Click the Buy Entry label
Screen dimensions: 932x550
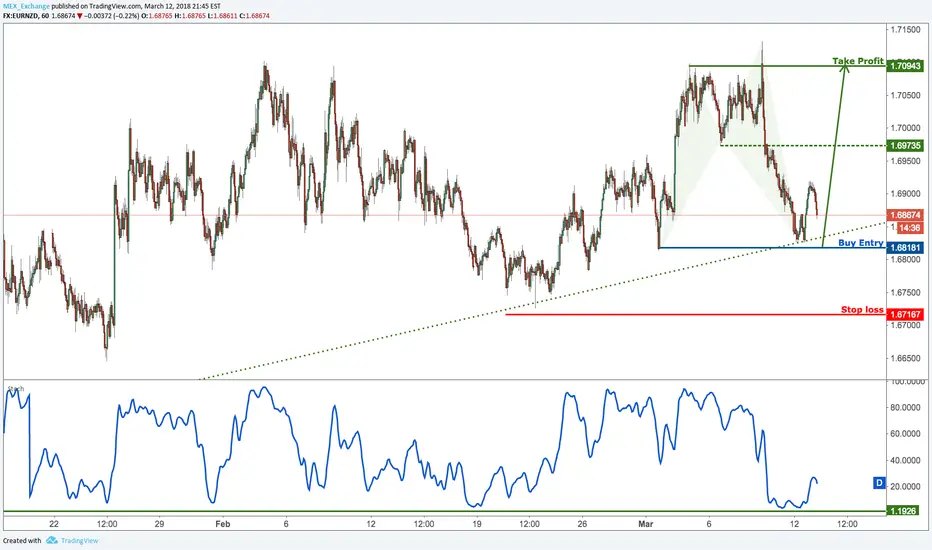point(861,243)
